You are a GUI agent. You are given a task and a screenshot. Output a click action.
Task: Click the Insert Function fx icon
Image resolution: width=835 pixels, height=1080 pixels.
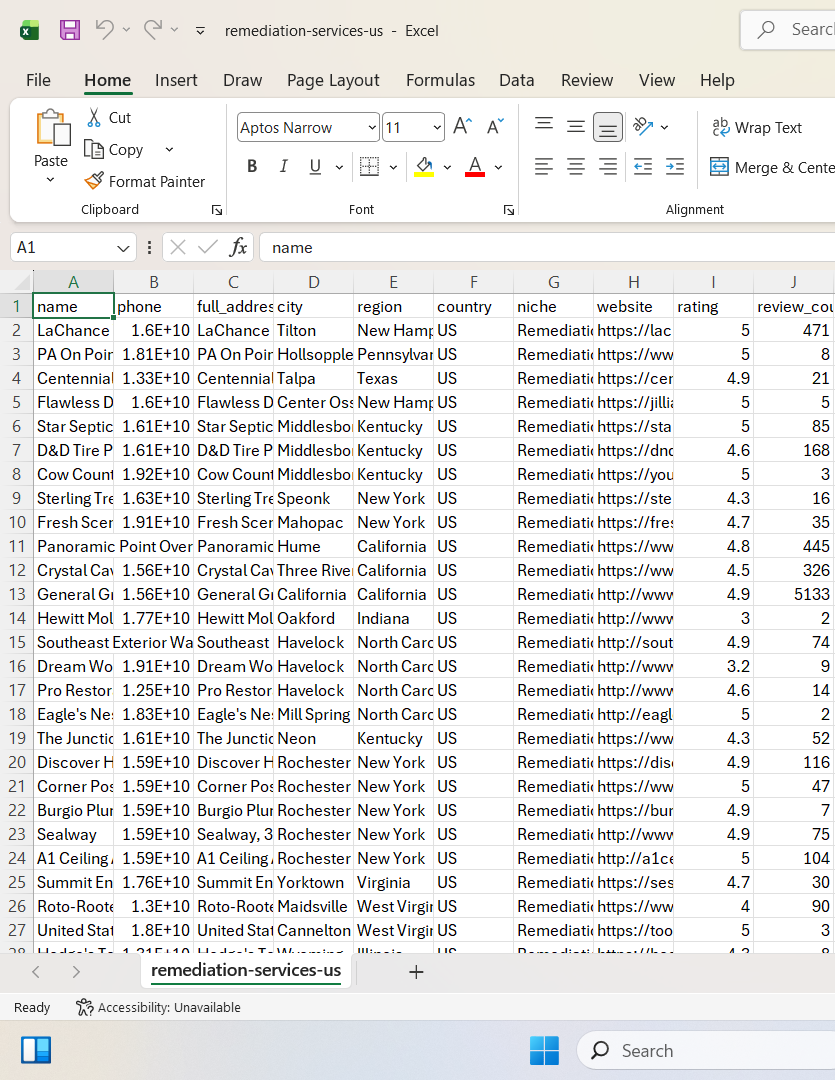[238, 247]
